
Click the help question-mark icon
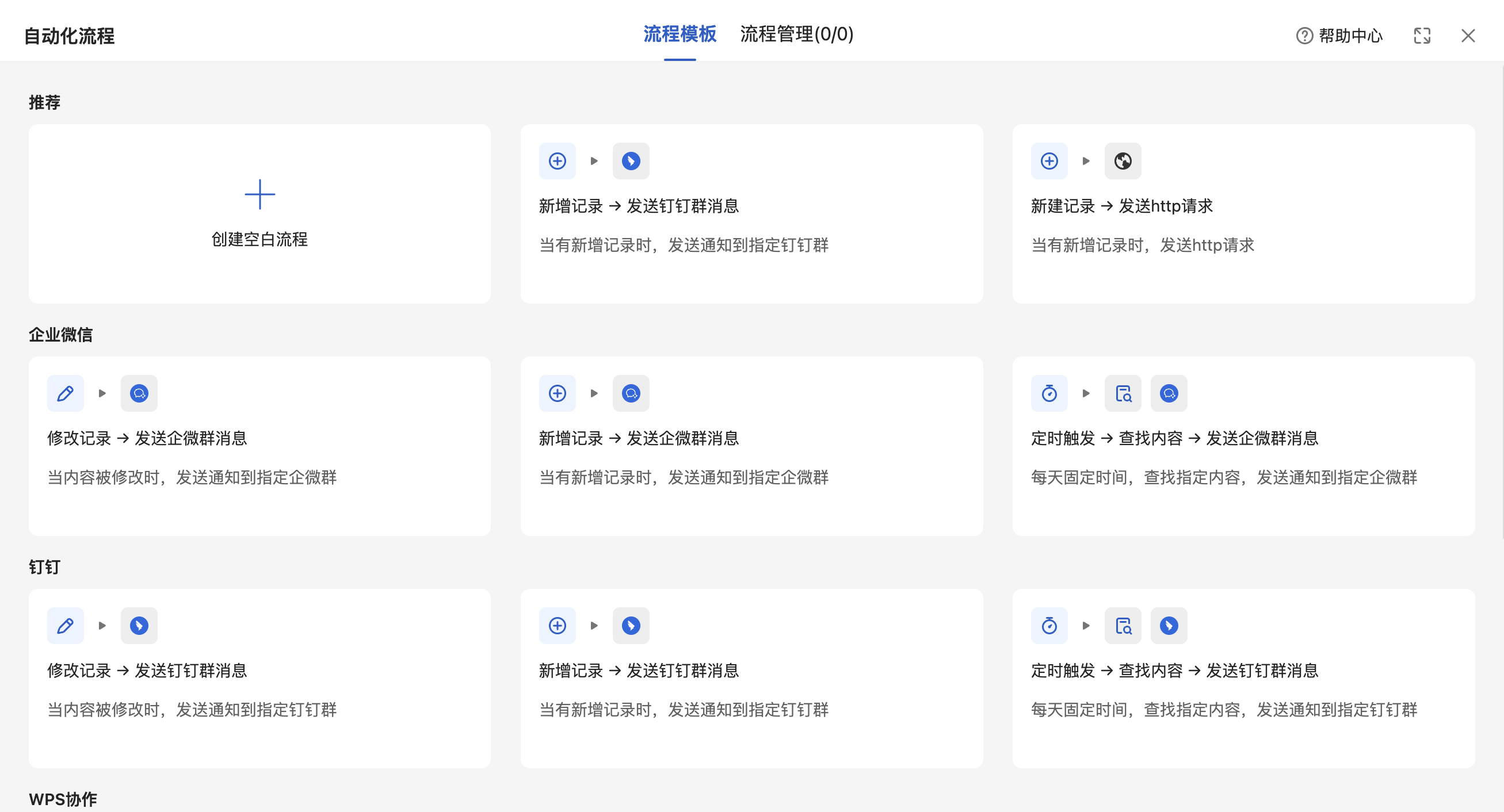(1304, 36)
